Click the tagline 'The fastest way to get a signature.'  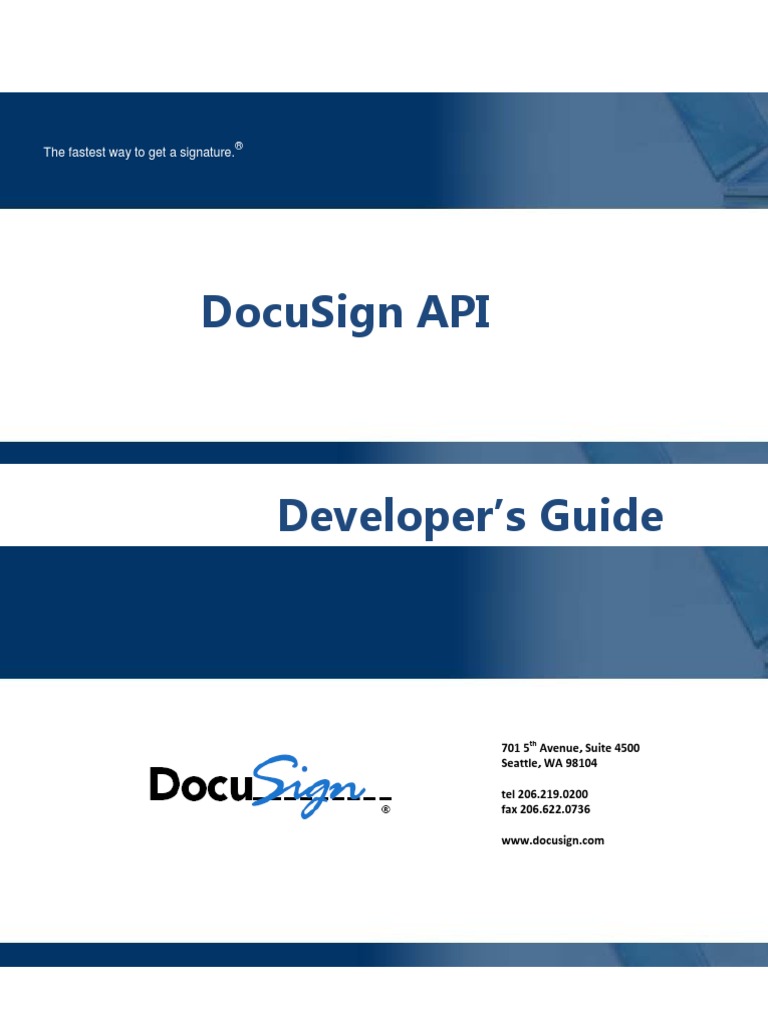click(x=143, y=151)
